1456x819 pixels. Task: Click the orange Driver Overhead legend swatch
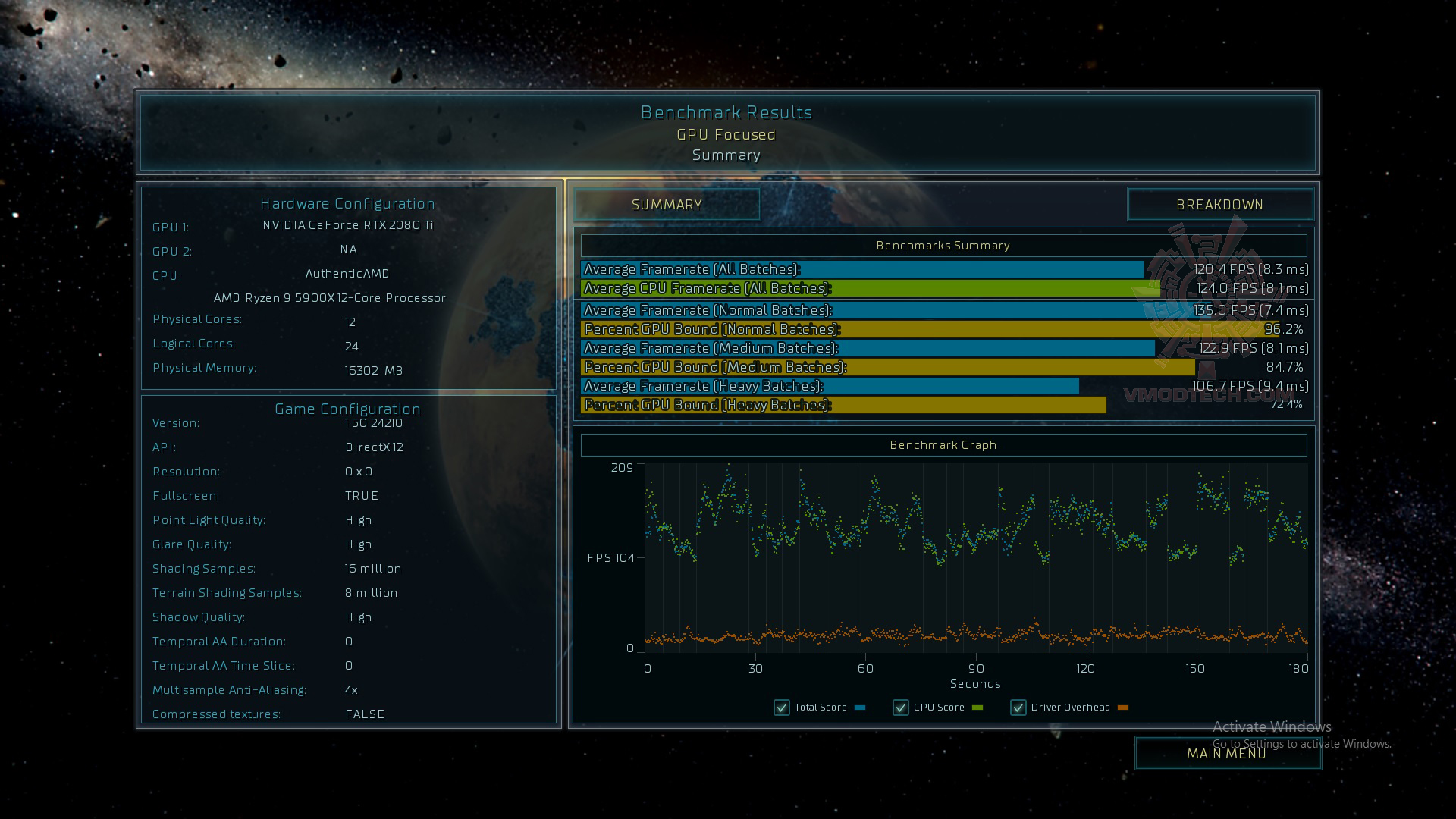[x=1123, y=708]
